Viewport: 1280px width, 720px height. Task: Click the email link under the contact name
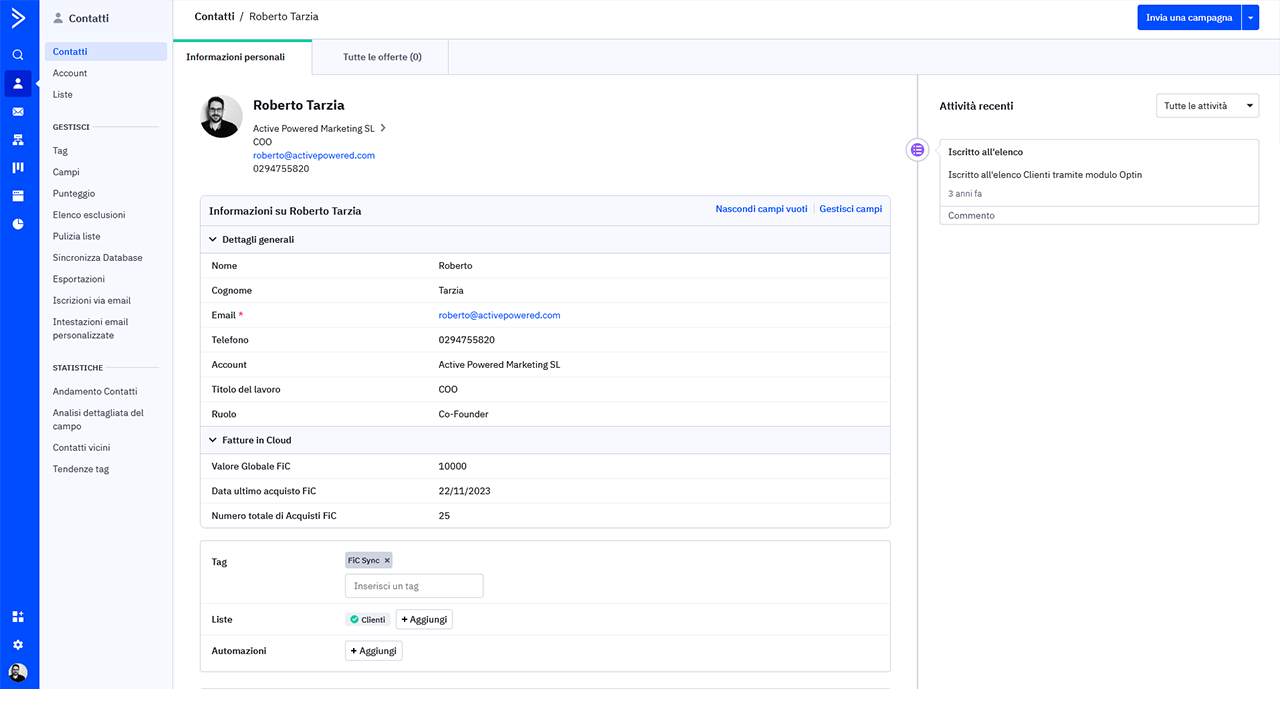pos(314,155)
